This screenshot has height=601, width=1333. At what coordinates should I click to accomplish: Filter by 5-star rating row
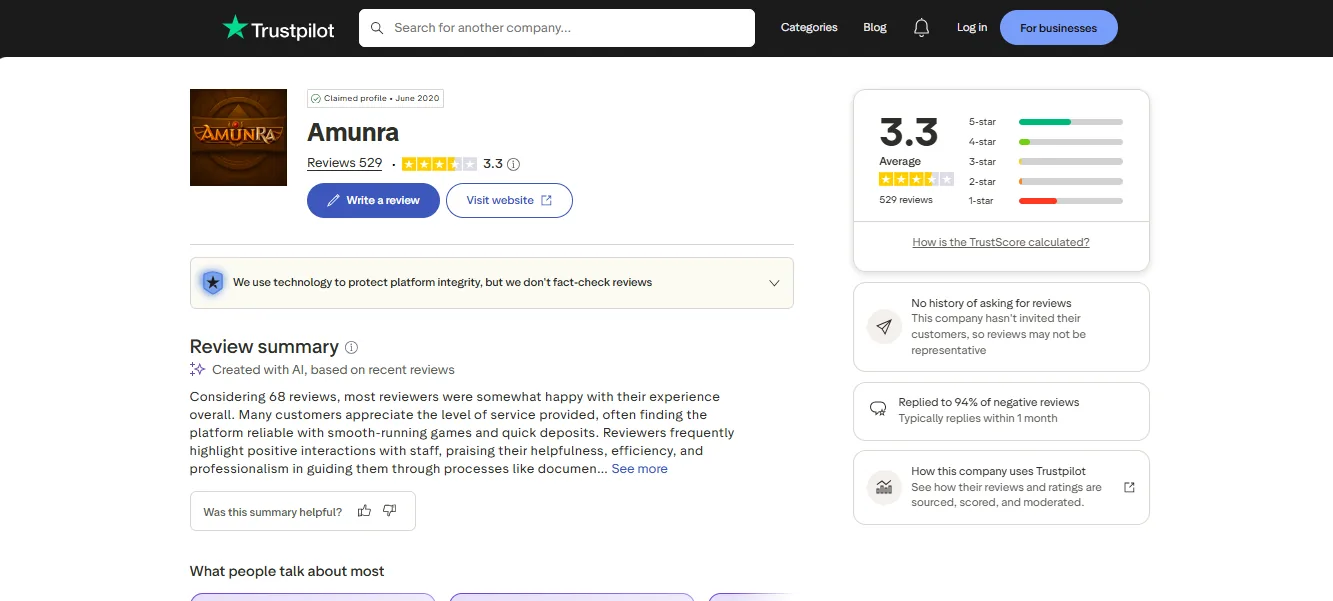tap(1045, 122)
